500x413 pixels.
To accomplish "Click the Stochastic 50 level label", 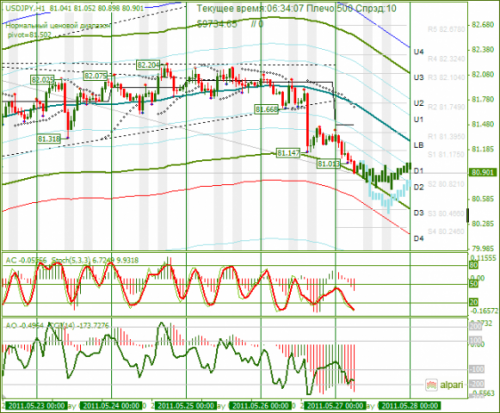I will [474, 284].
